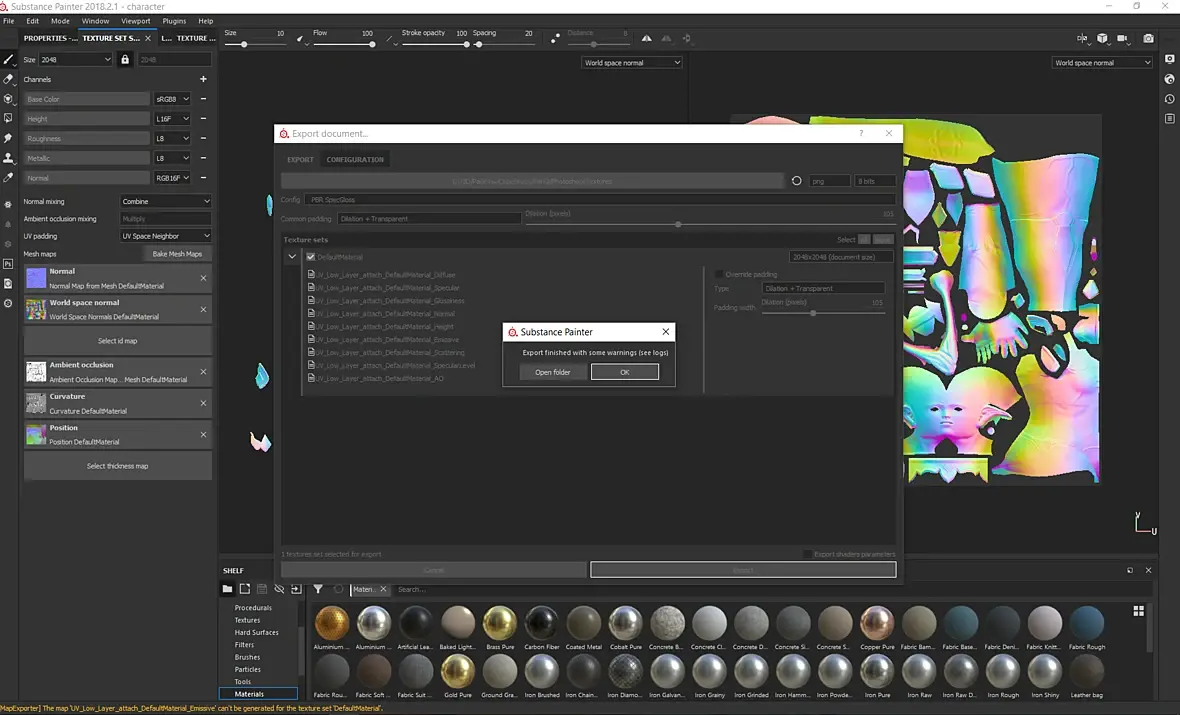
Task: Open the Viewport menu
Action: pos(135,21)
